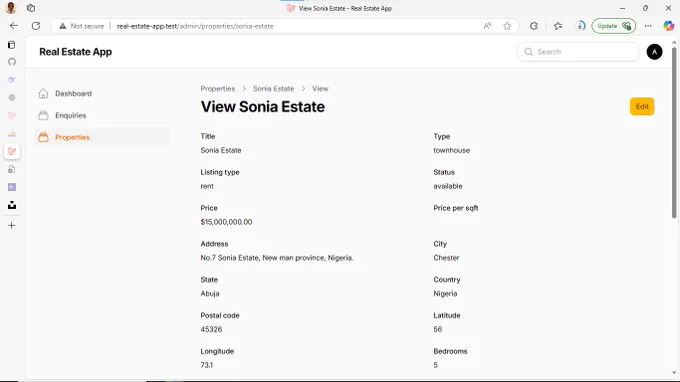The height and width of the screenshot is (382, 680).
Task: Switch to the GitHub pinned tab
Action: [x=12, y=62]
